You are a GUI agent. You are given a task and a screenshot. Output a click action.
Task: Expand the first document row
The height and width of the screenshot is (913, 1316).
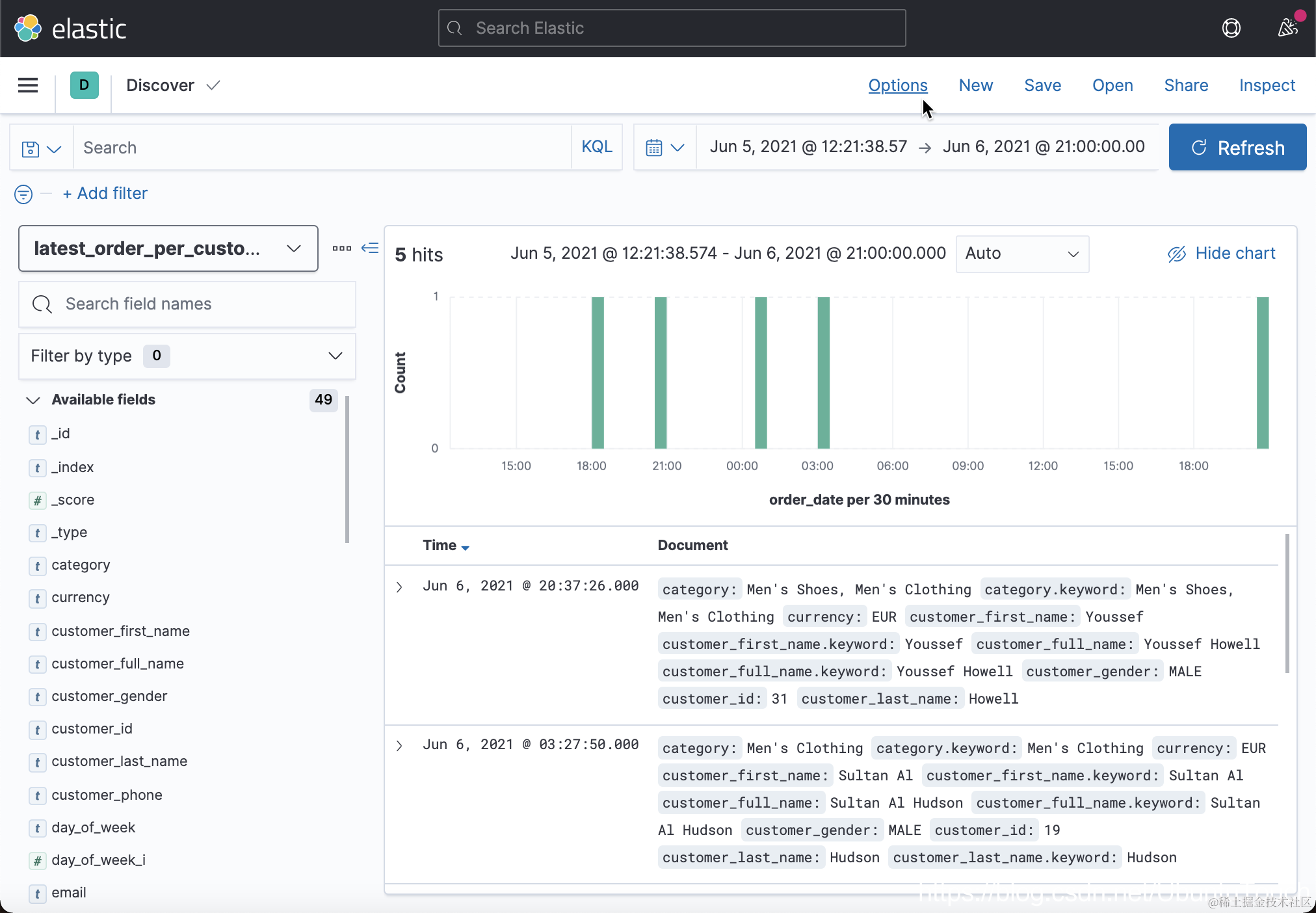399,587
